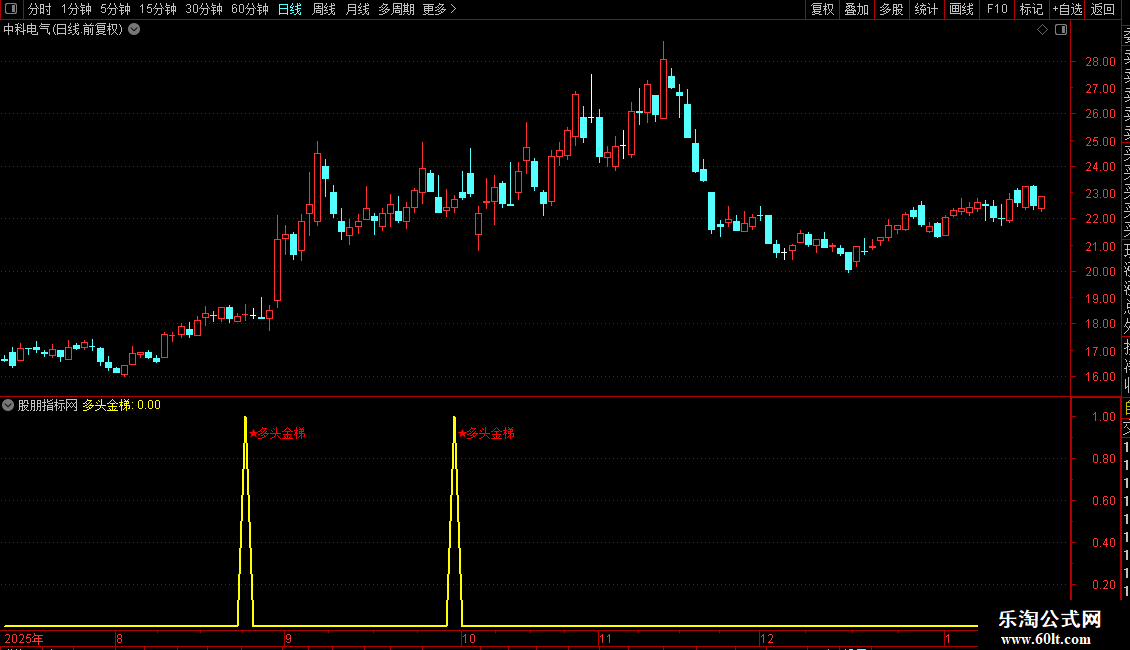Click the second ★多头金梯 signal label
1130x650 pixels.
(x=486, y=433)
